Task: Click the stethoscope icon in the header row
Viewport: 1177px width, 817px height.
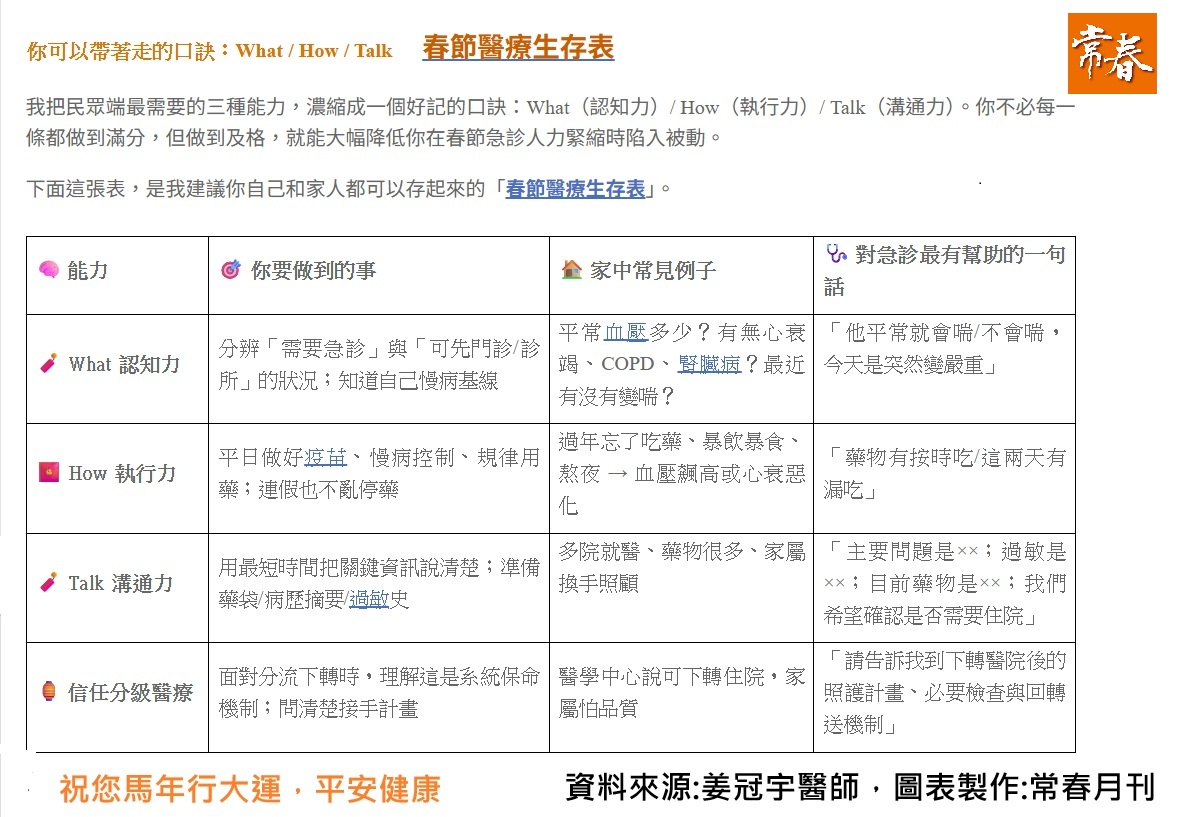Action: click(836, 254)
